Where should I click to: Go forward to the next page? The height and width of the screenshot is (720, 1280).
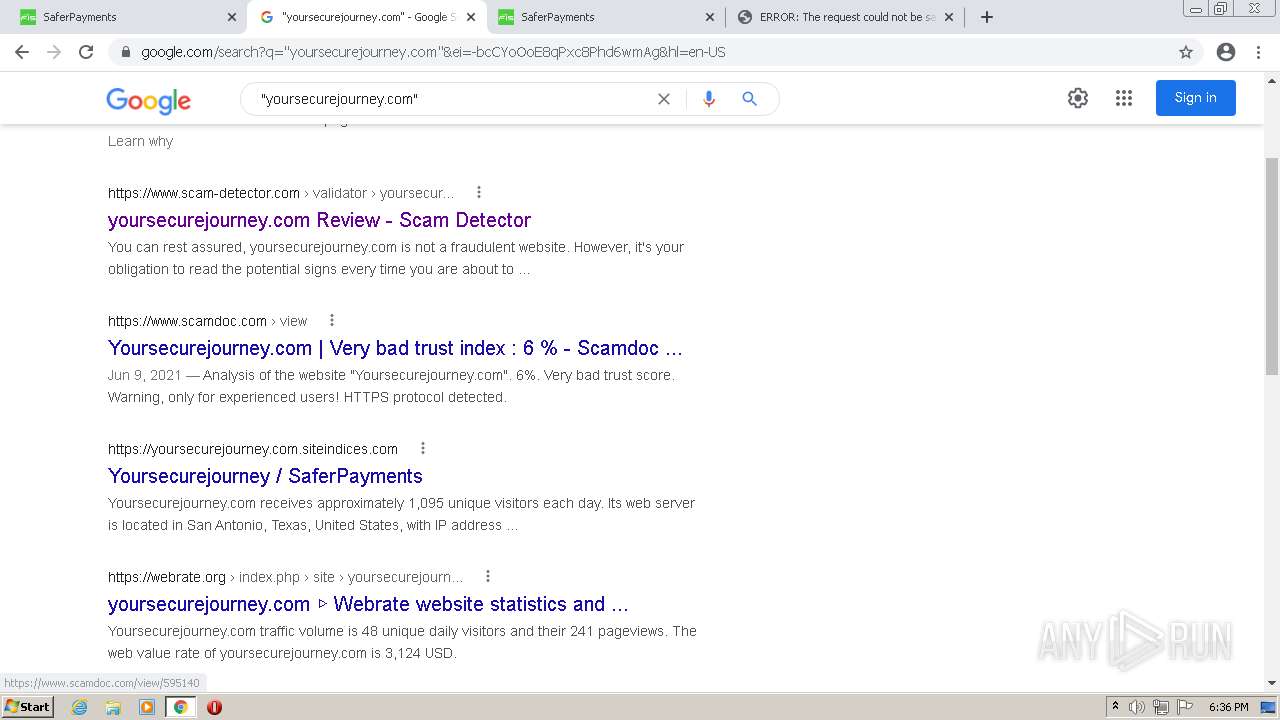coord(54,52)
